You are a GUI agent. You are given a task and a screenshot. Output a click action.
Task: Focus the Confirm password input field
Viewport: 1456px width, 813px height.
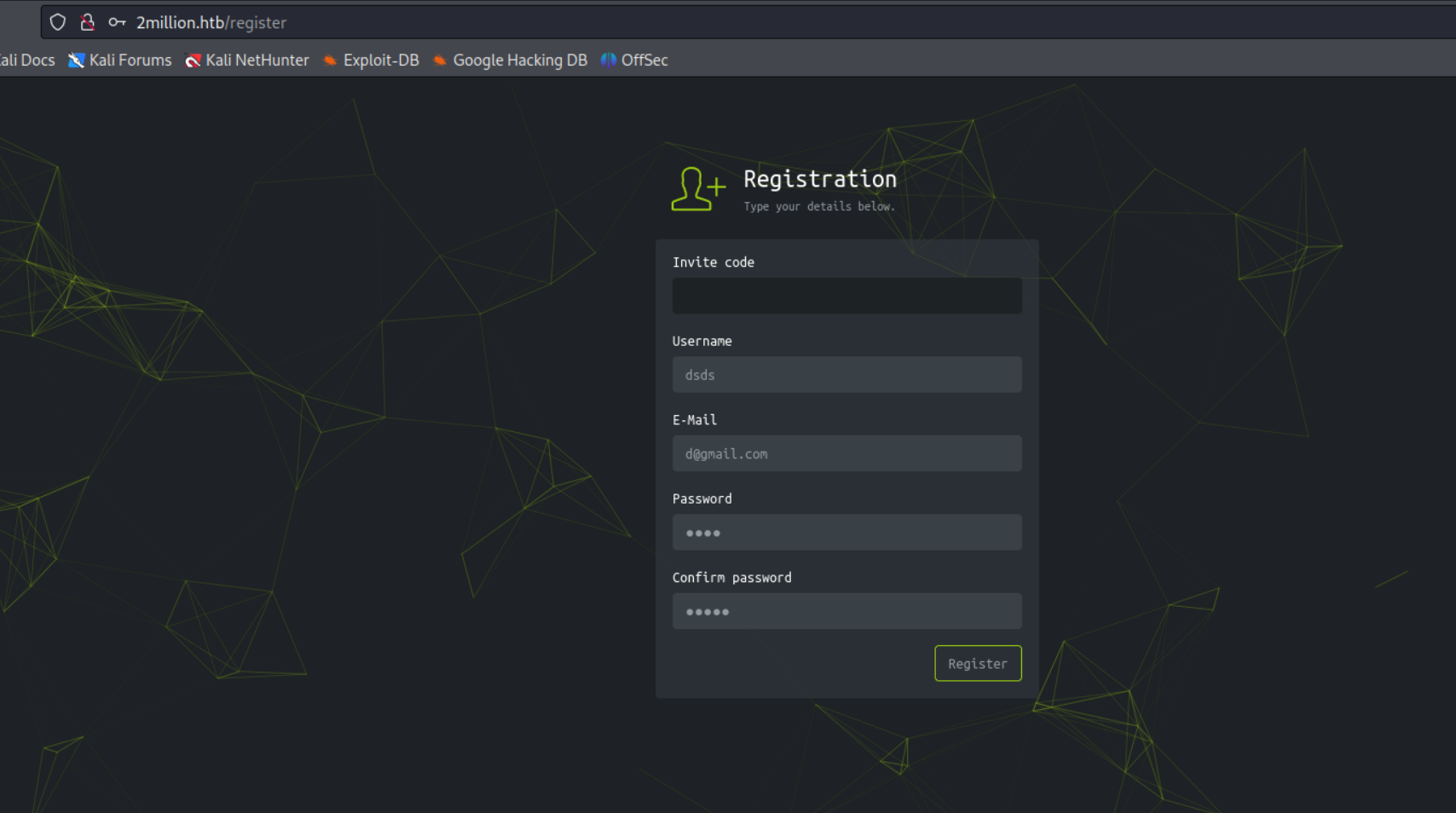(x=846, y=611)
